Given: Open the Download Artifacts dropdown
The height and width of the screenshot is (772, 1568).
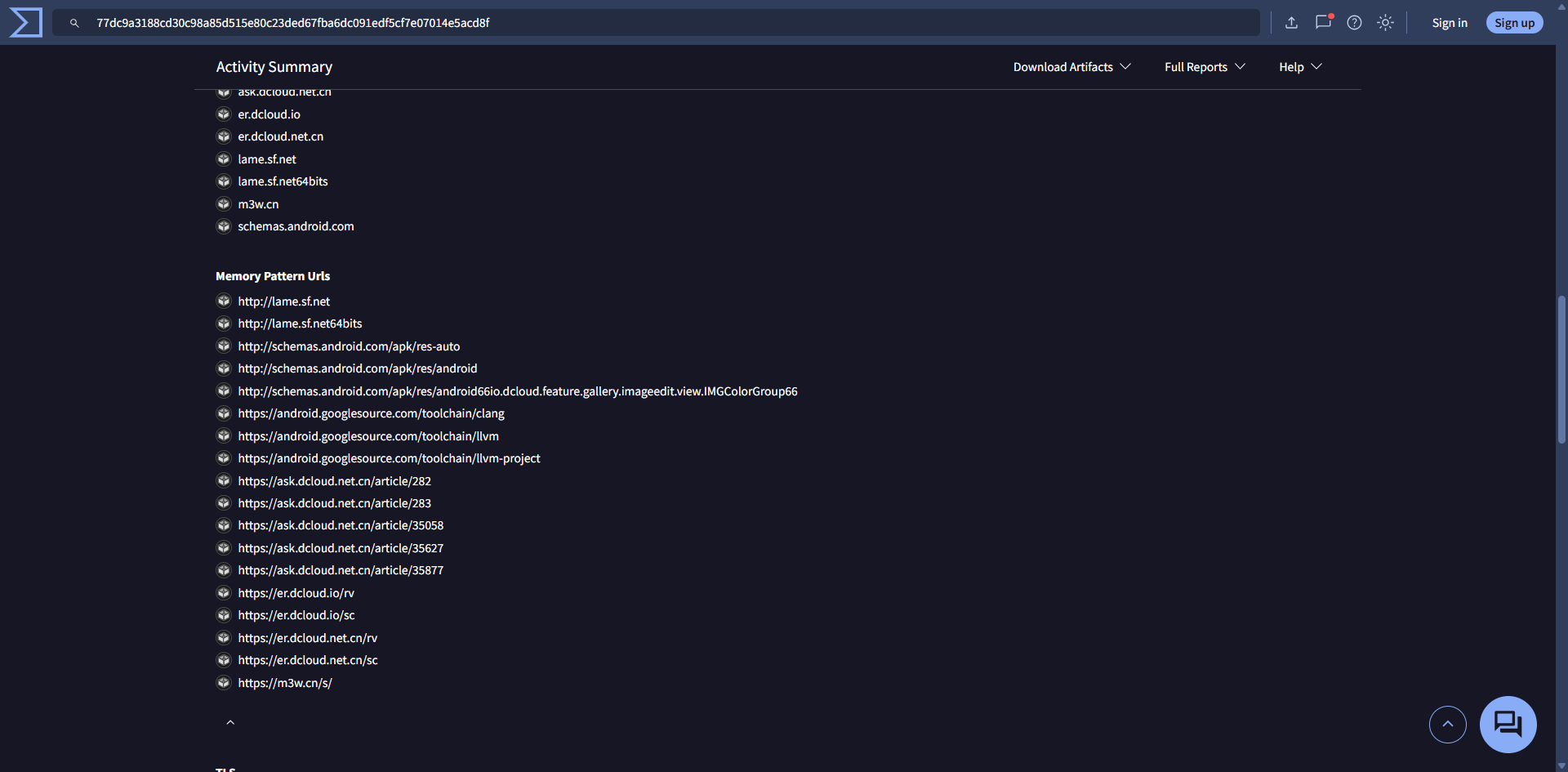Looking at the screenshot, I should [1071, 67].
